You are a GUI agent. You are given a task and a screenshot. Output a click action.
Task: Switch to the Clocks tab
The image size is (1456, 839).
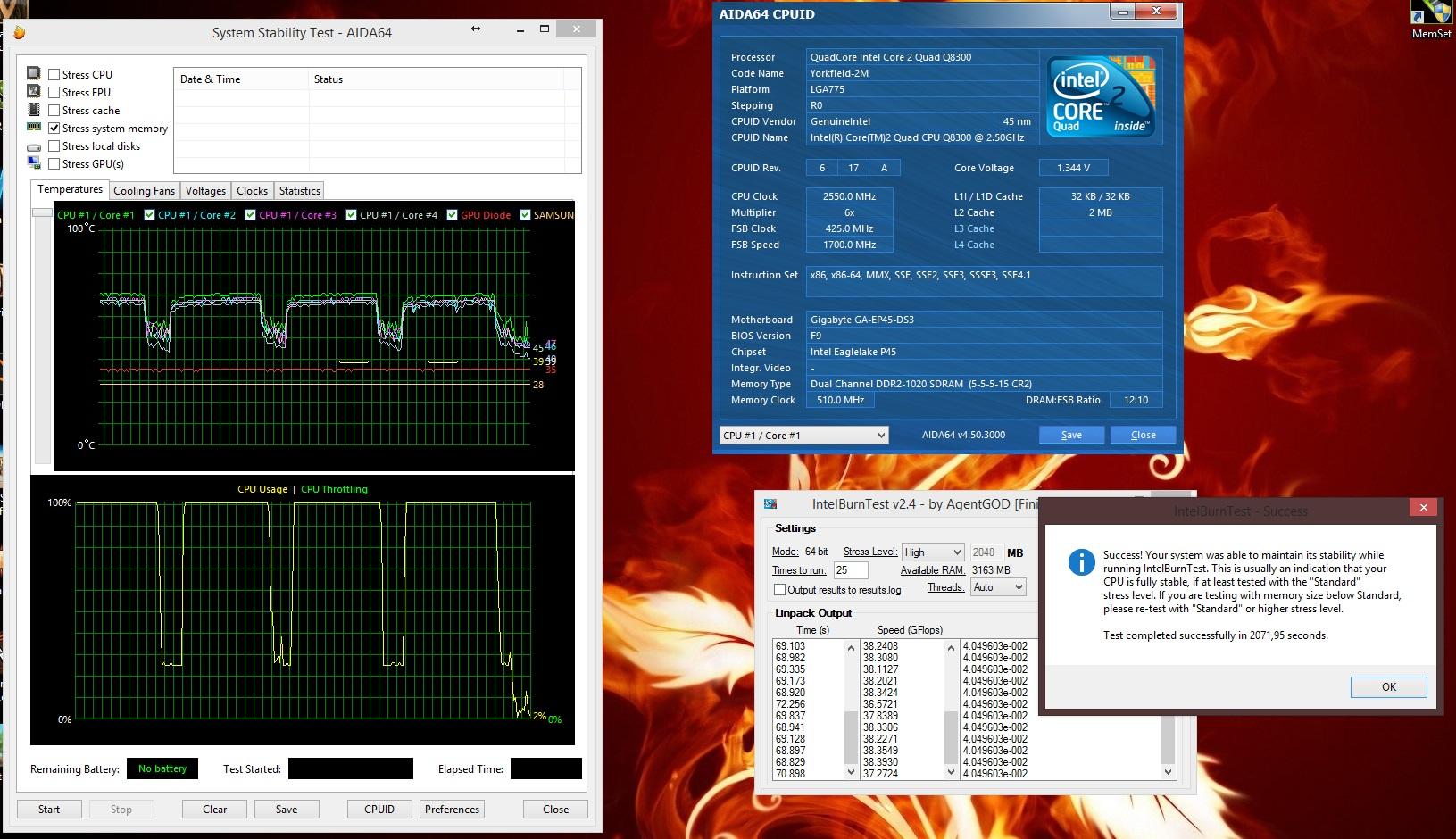253,191
